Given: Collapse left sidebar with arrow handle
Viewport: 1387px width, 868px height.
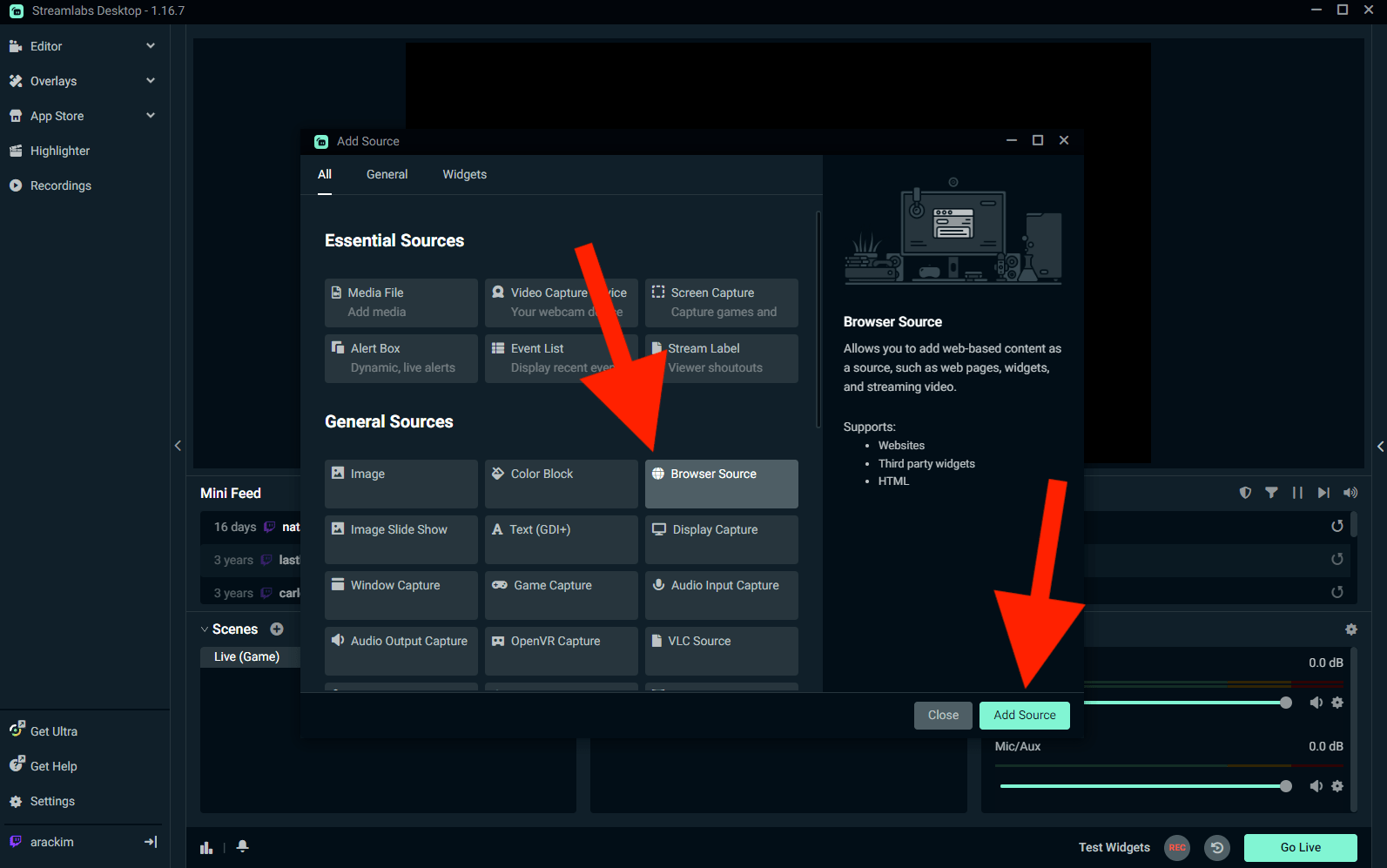Looking at the screenshot, I should (x=178, y=446).
